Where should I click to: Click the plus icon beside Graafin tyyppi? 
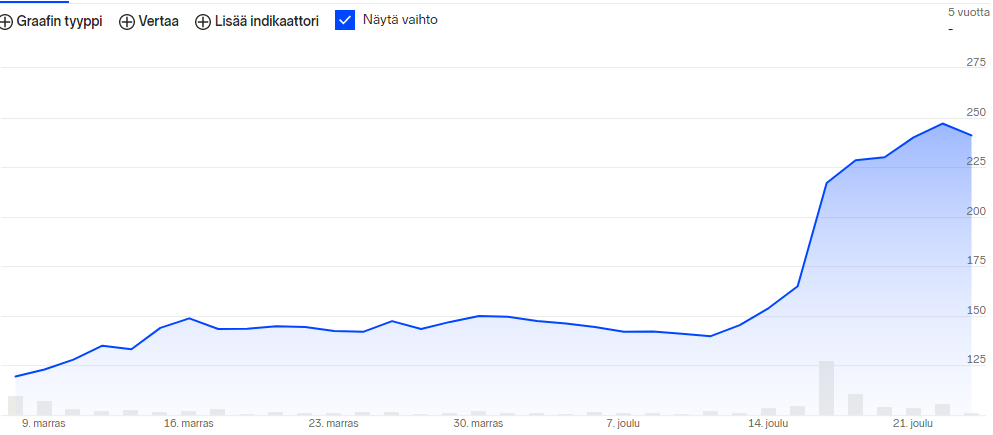6,22
